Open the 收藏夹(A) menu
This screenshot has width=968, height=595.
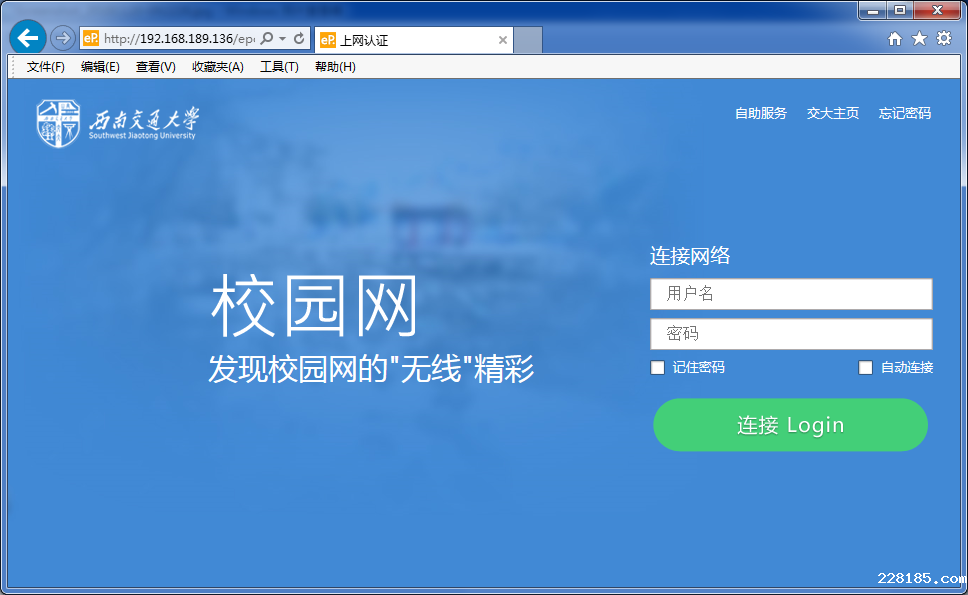217,67
